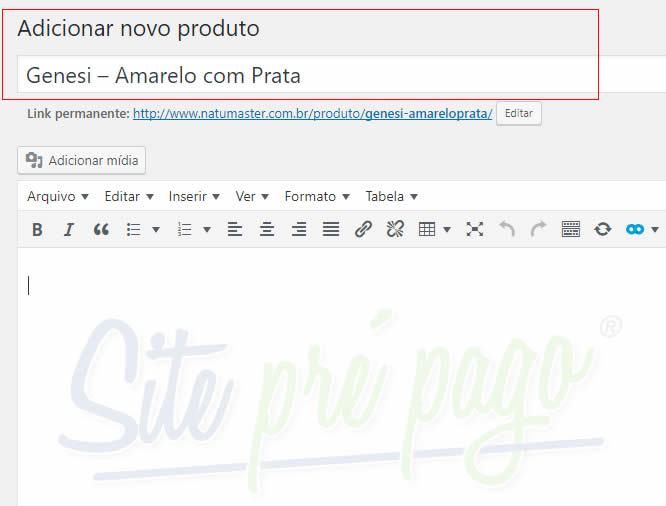Align text to the left
The width and height of the screenshot is (666, 506).
[235, 230]
